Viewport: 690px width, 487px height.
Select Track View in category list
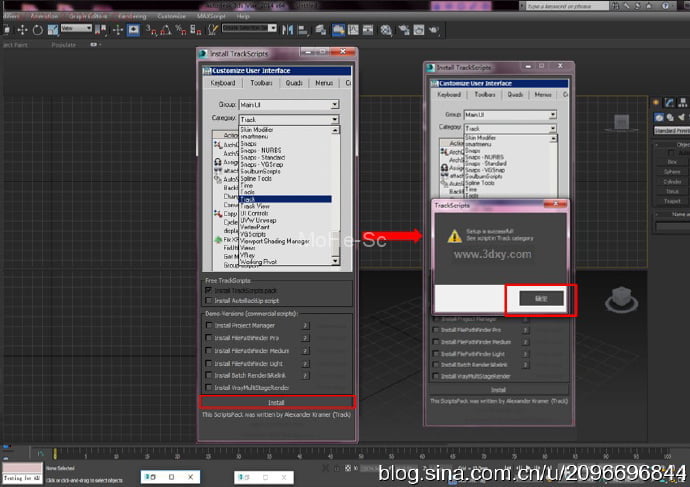pyautogui.click(x=257, y=207)
